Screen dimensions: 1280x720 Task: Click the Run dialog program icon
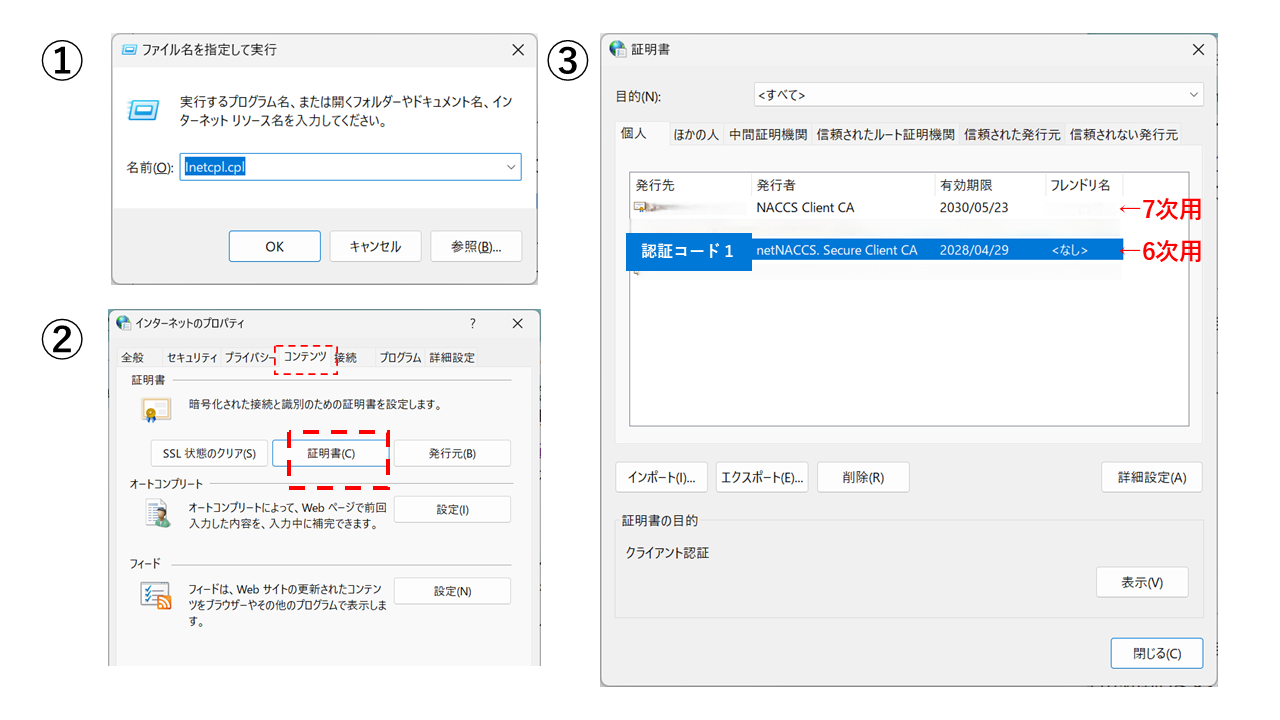144,109
